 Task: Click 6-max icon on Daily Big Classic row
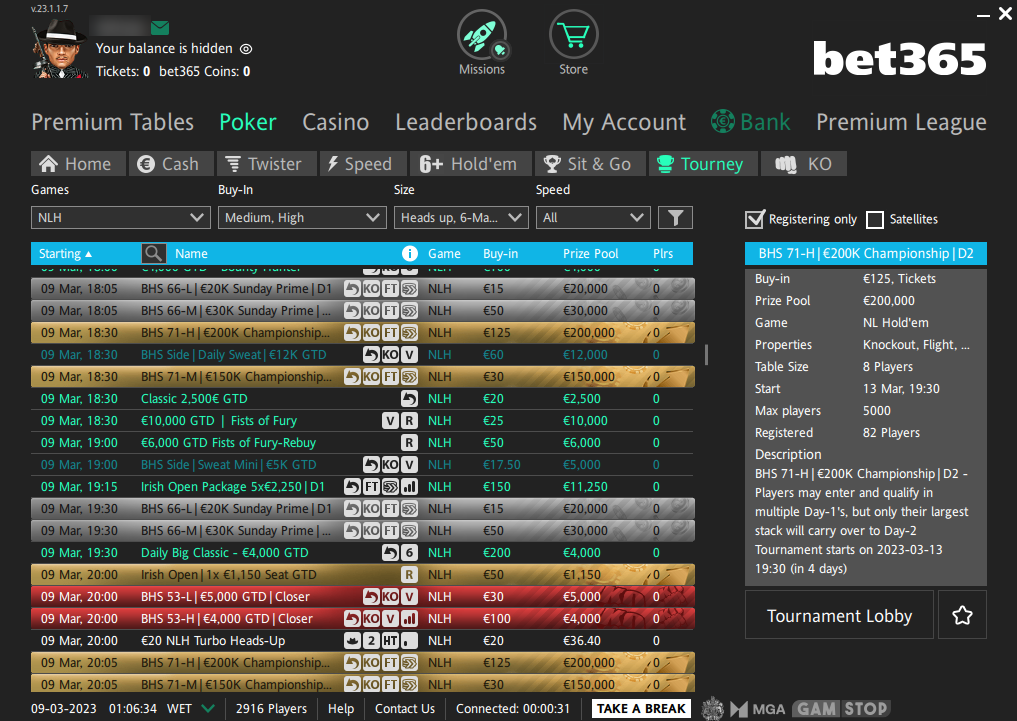point(409,553)
